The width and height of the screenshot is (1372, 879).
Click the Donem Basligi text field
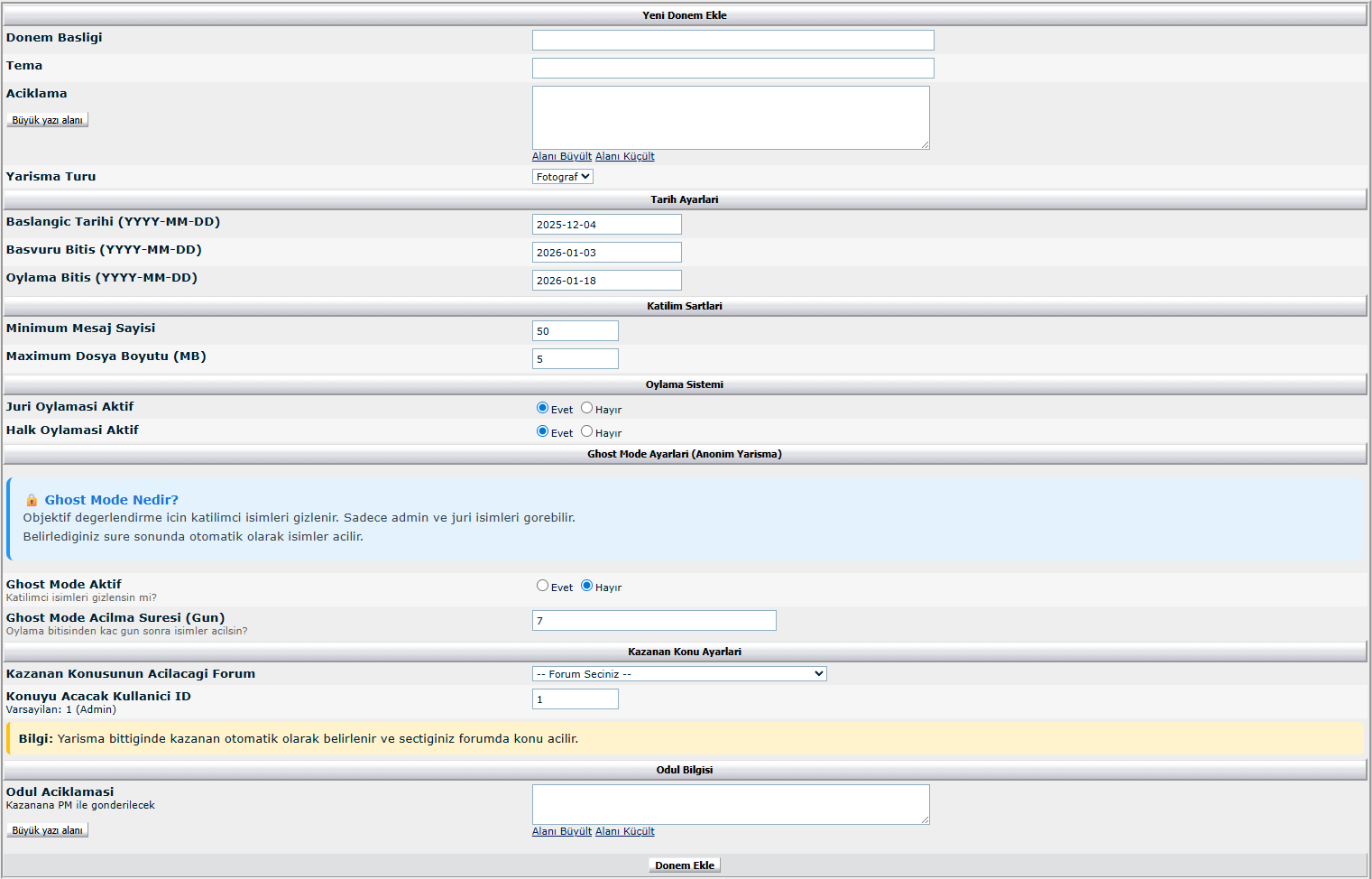point(732,40)
